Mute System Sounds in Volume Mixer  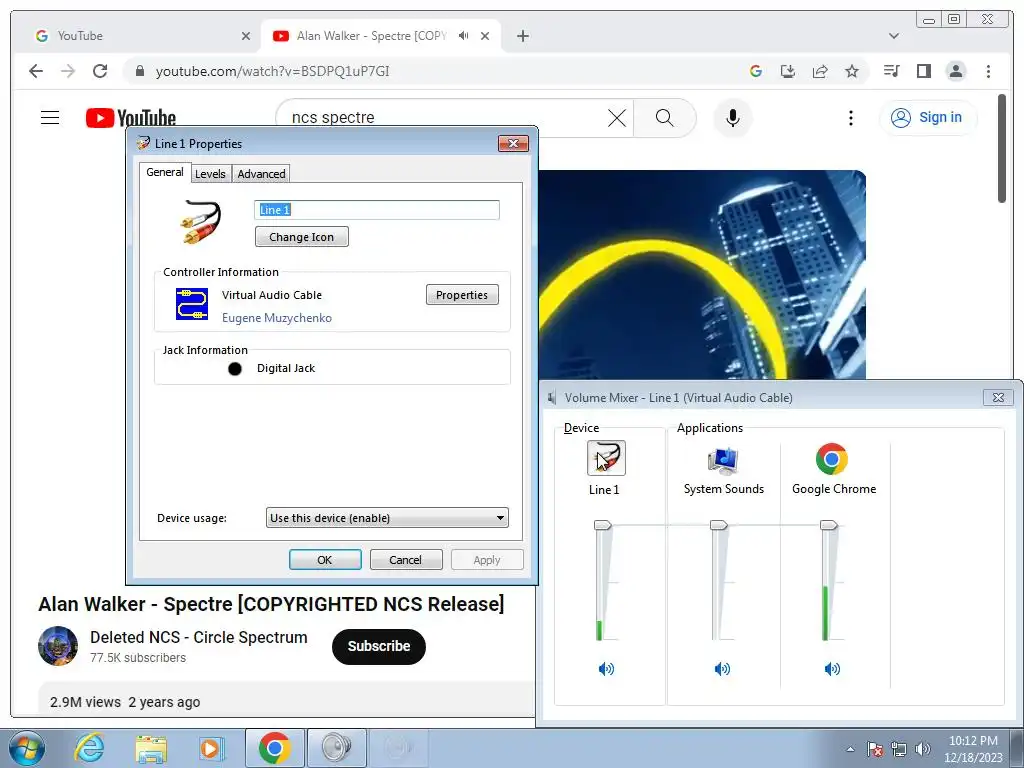point(722,669)
